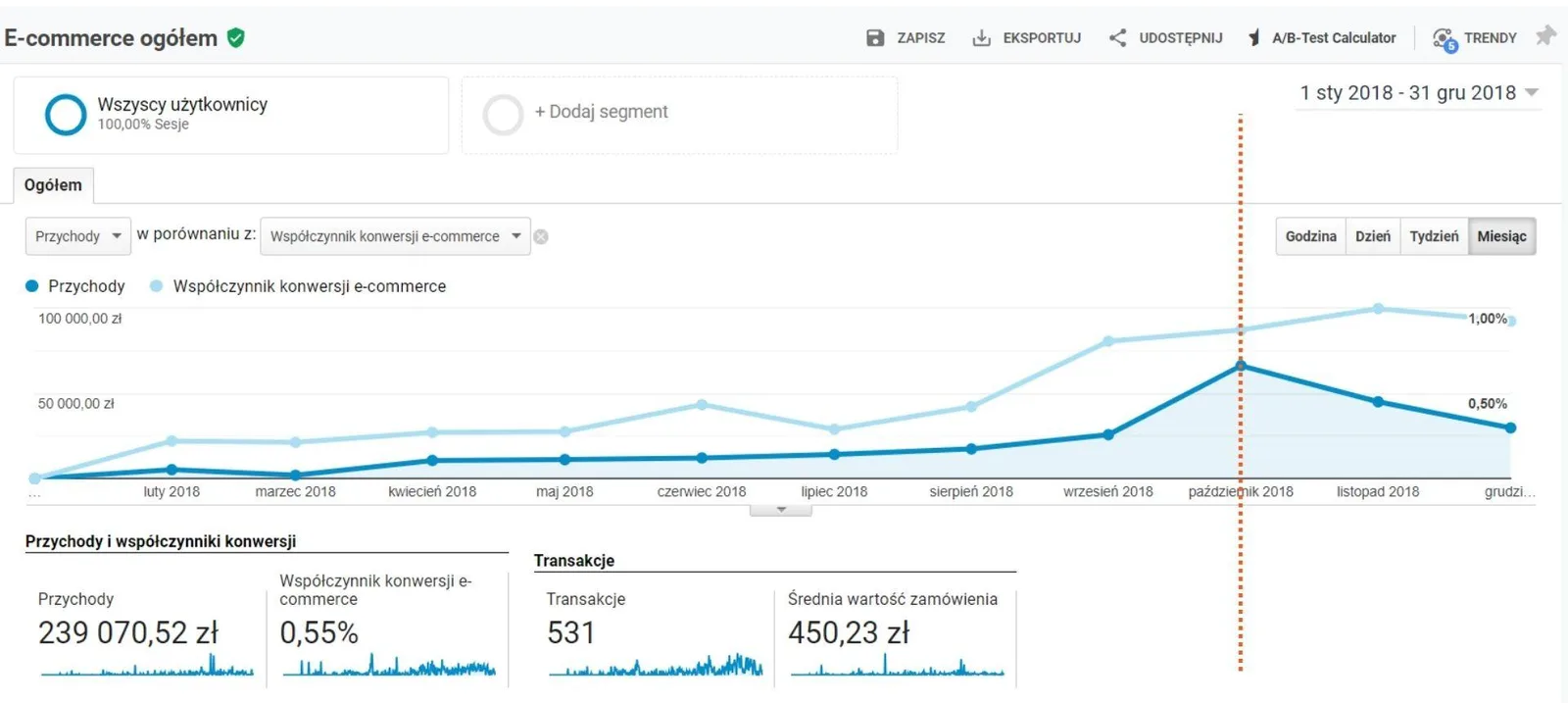Click the Transakcje sparkline chart
The height and width of the screenshot is (703, 1568).
(656, 666)
